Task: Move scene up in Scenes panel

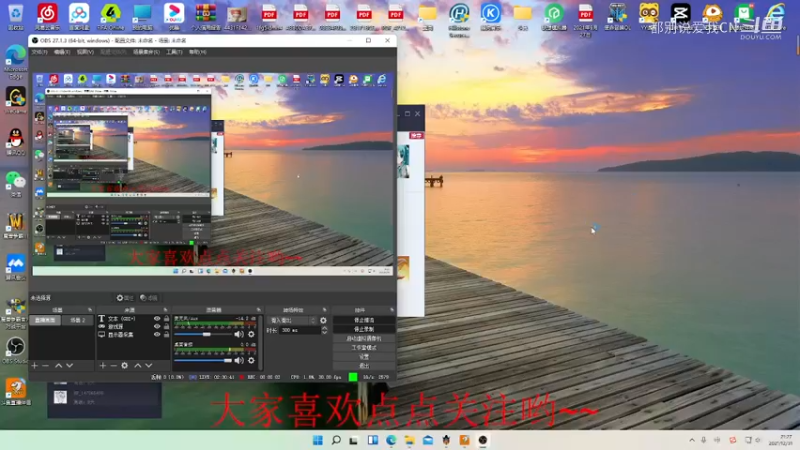Action: [59, 366]
